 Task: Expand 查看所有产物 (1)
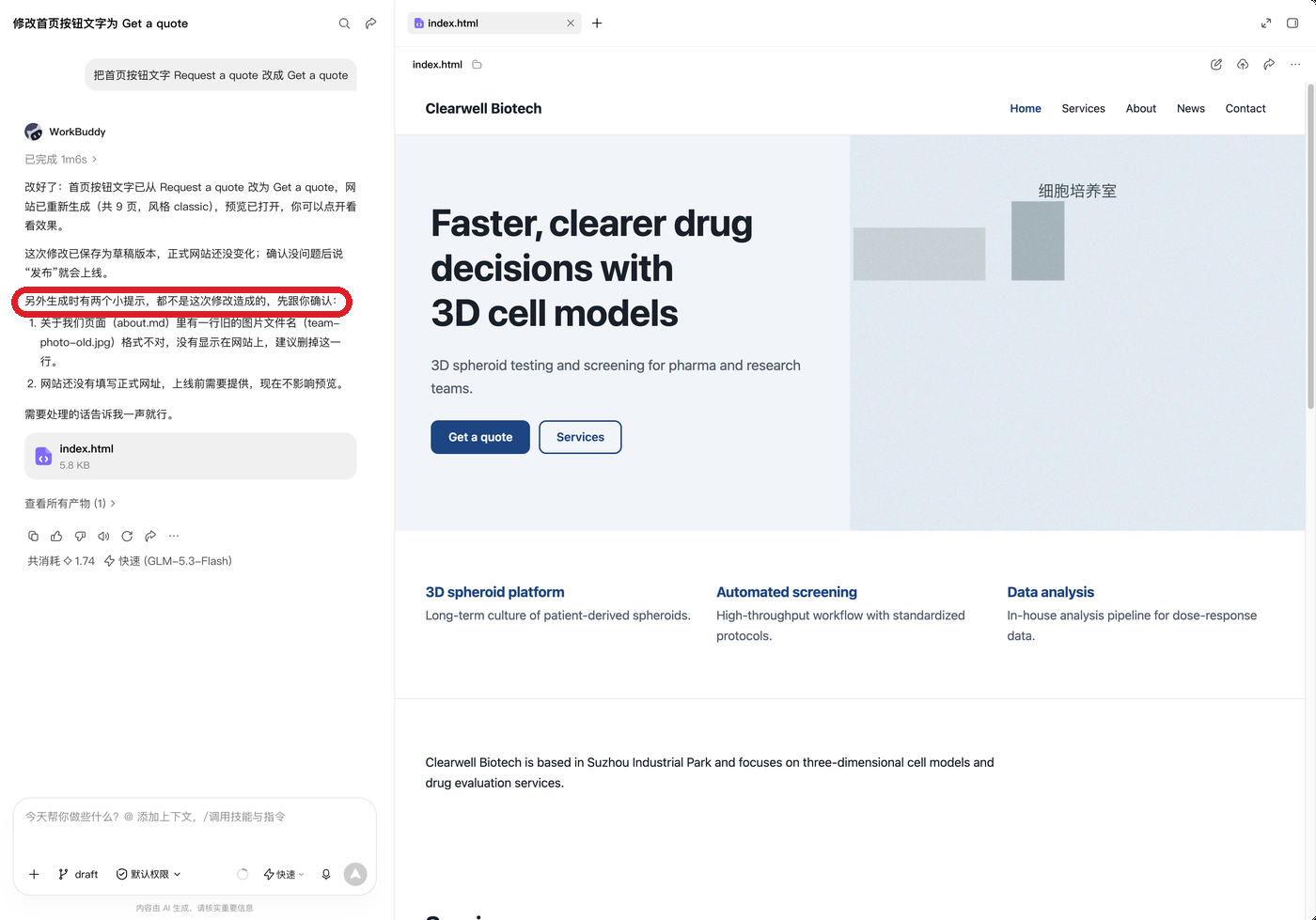click(x=70, y=503)
